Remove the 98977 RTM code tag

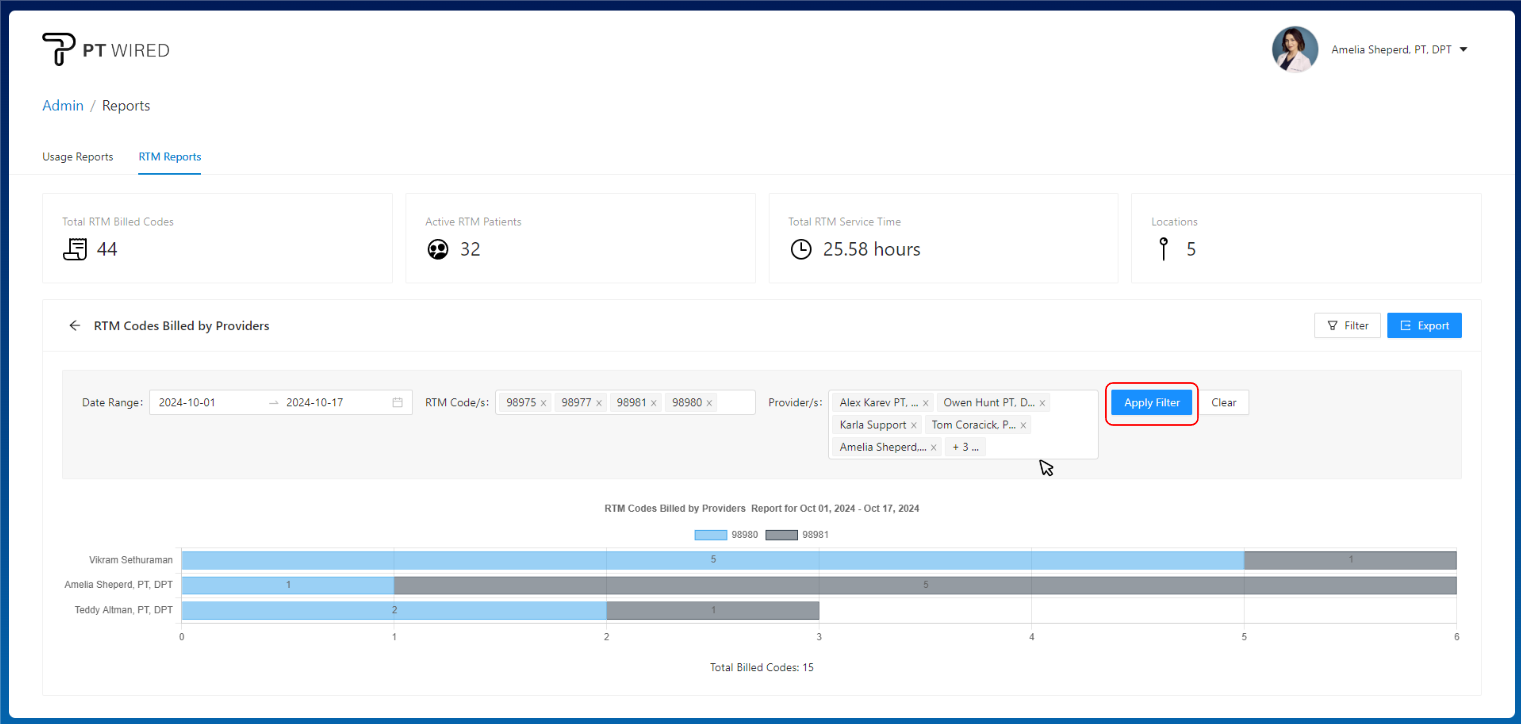coord(599,403)
